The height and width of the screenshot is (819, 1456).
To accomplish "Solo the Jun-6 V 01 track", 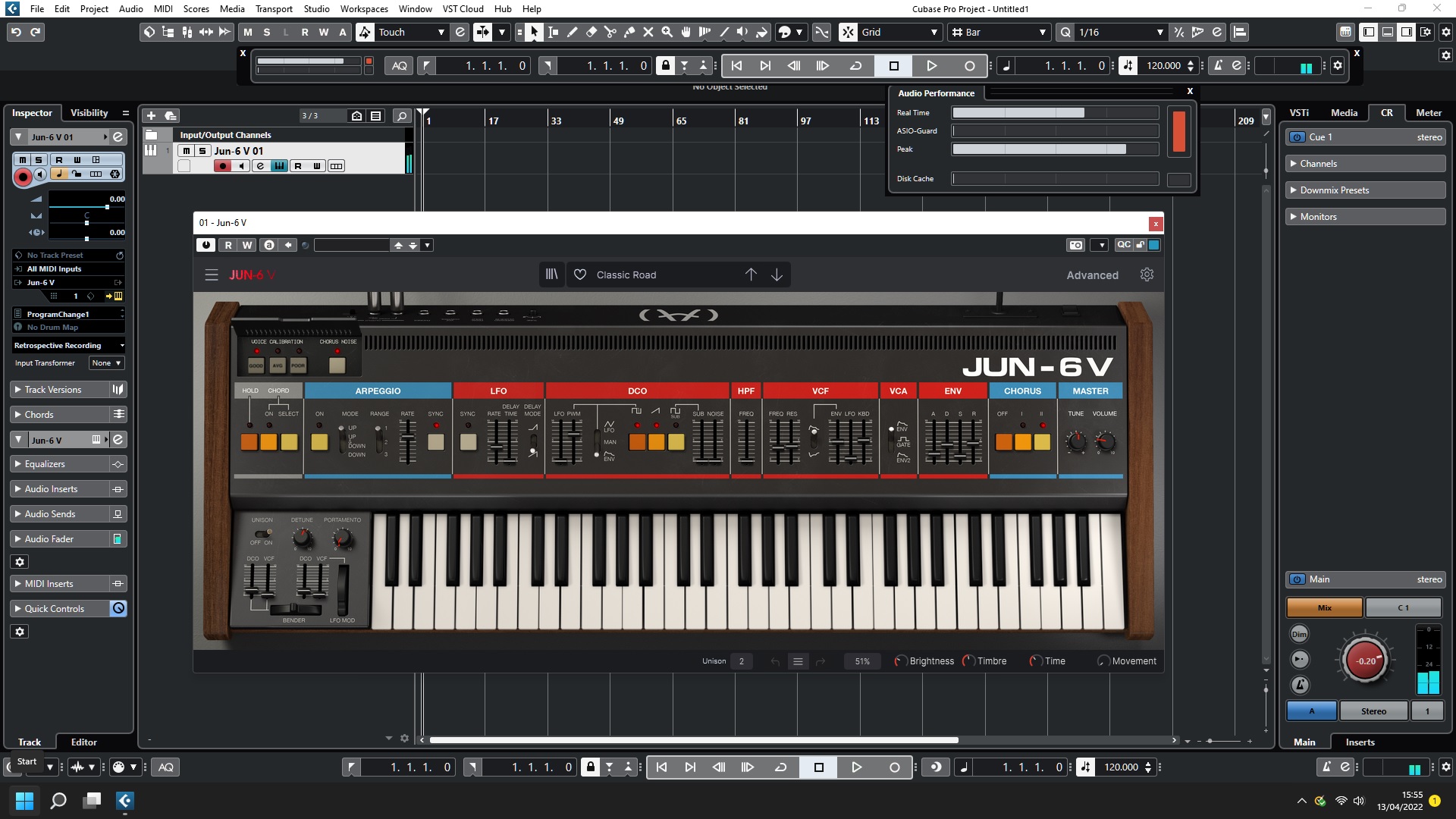I will (x=202, y=151).
